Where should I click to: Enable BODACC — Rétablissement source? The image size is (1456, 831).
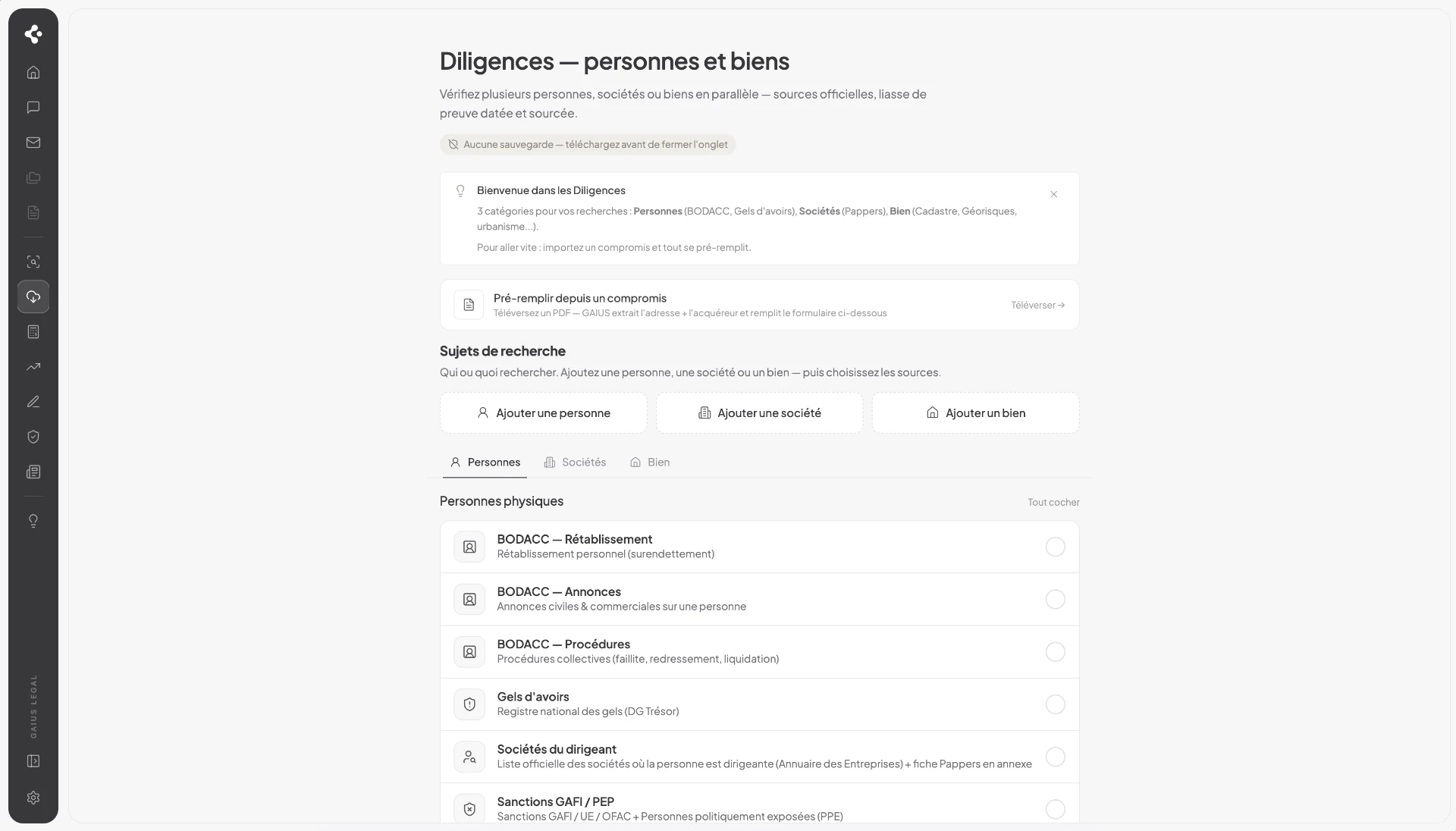tap(1055, 547)
